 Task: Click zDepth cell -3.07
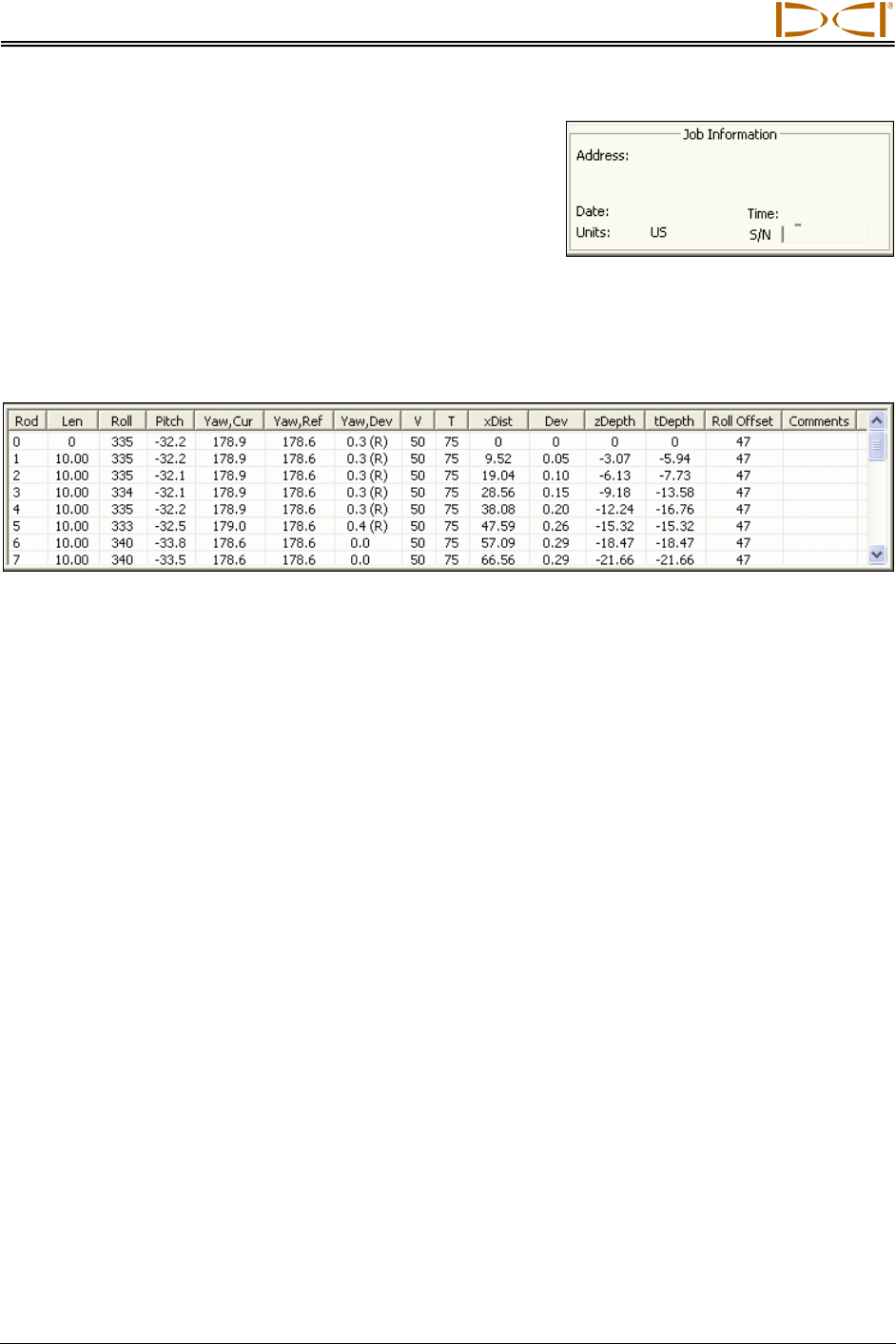(x=614, y=458)
